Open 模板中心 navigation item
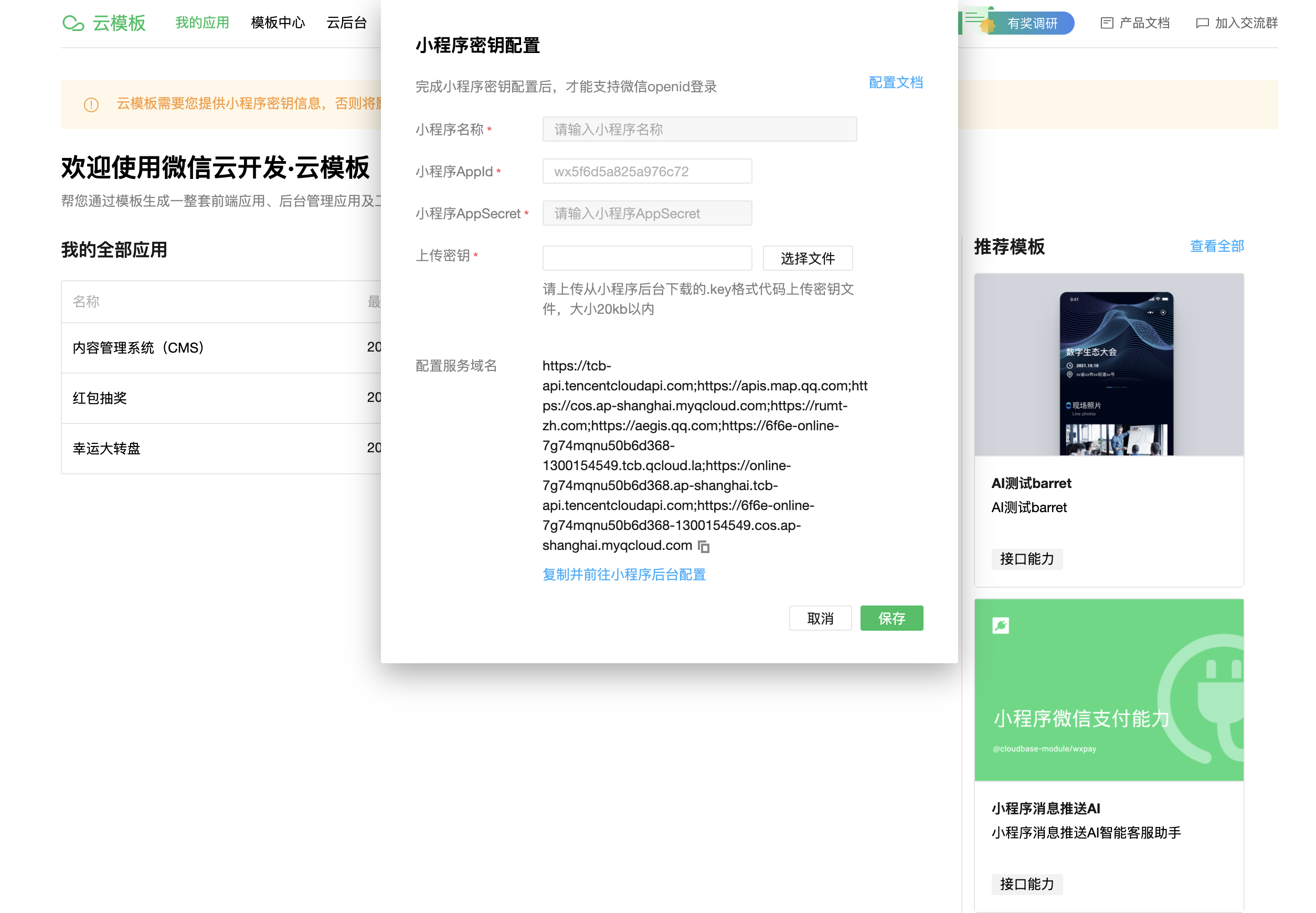The width and height of the screenshot is (1316, 913). (278, 23)
